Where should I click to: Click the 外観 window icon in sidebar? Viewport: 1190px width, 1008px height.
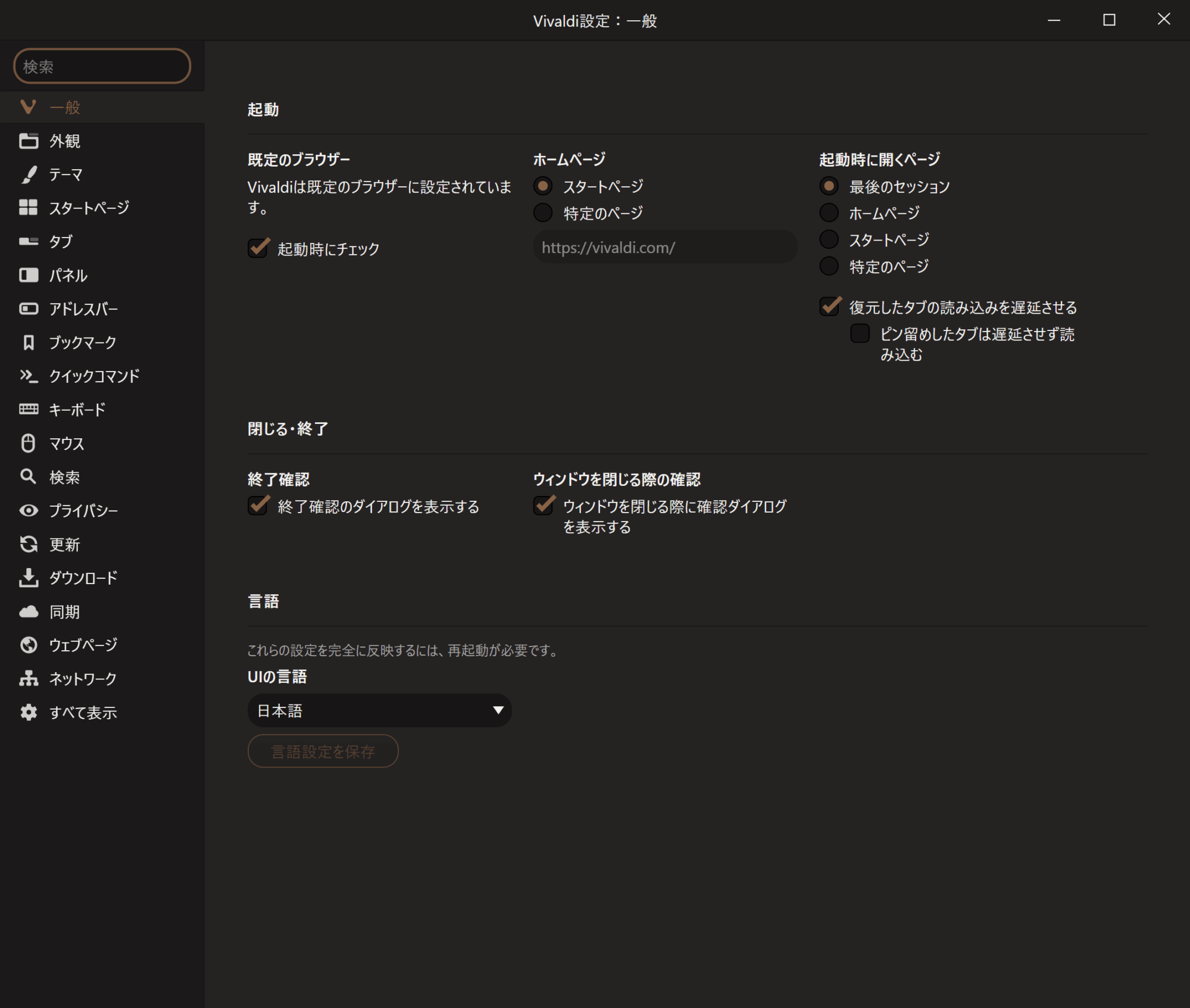(28, 141)
